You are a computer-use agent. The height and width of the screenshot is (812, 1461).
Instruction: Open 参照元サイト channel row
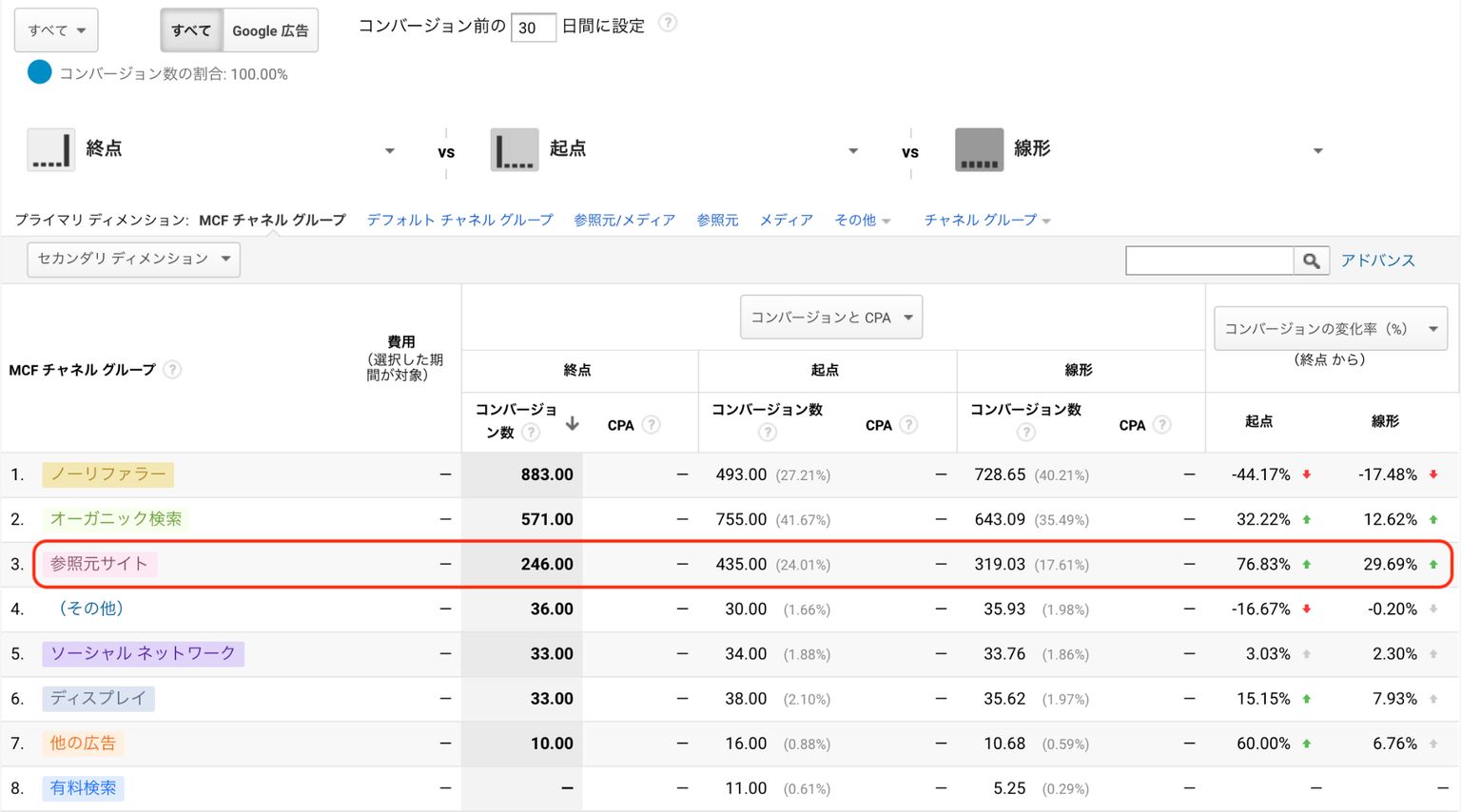pyautogui.click(x=99, y=564)
